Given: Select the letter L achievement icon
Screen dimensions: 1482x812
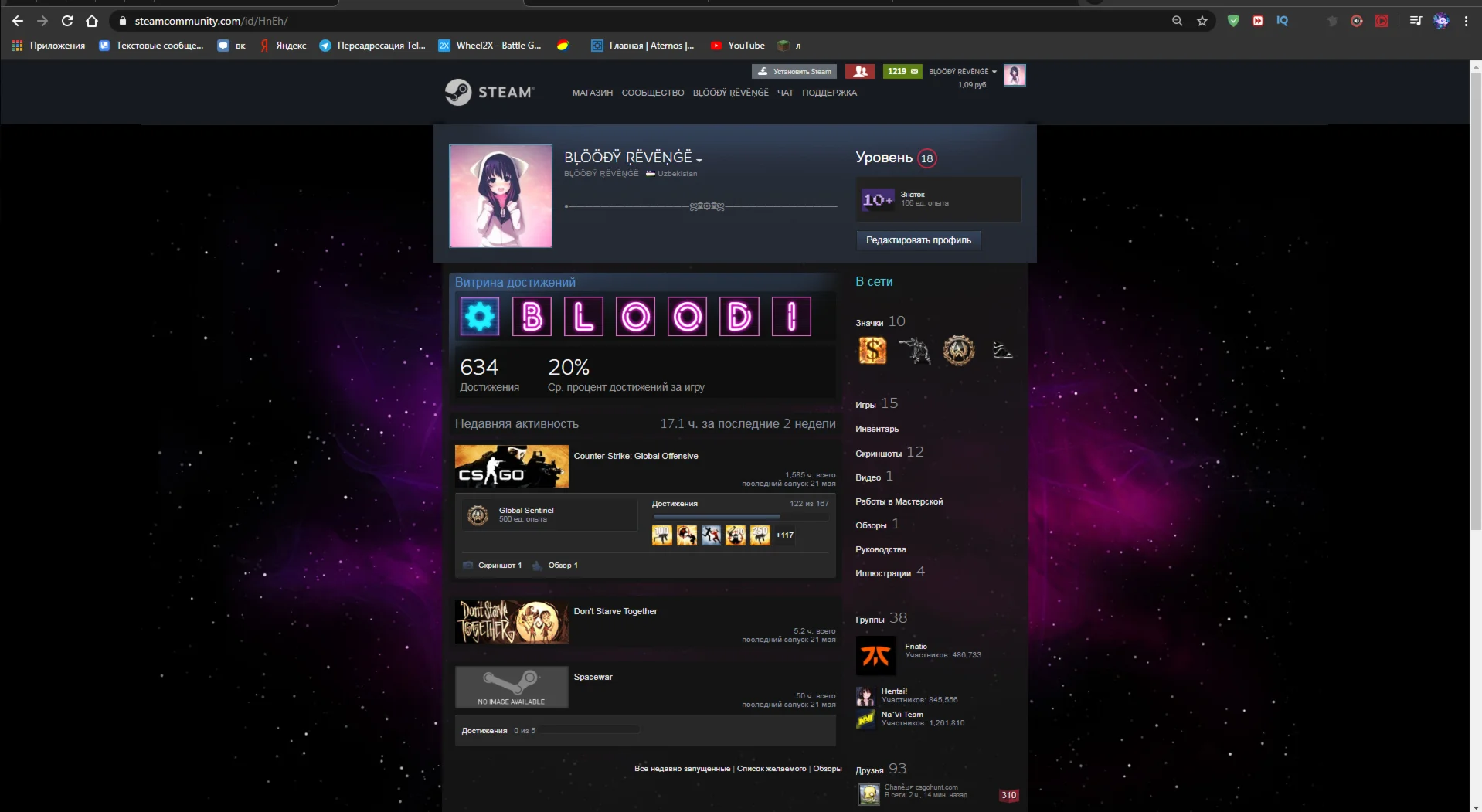Looking at the screenshot, I should [x=583, y=317].
